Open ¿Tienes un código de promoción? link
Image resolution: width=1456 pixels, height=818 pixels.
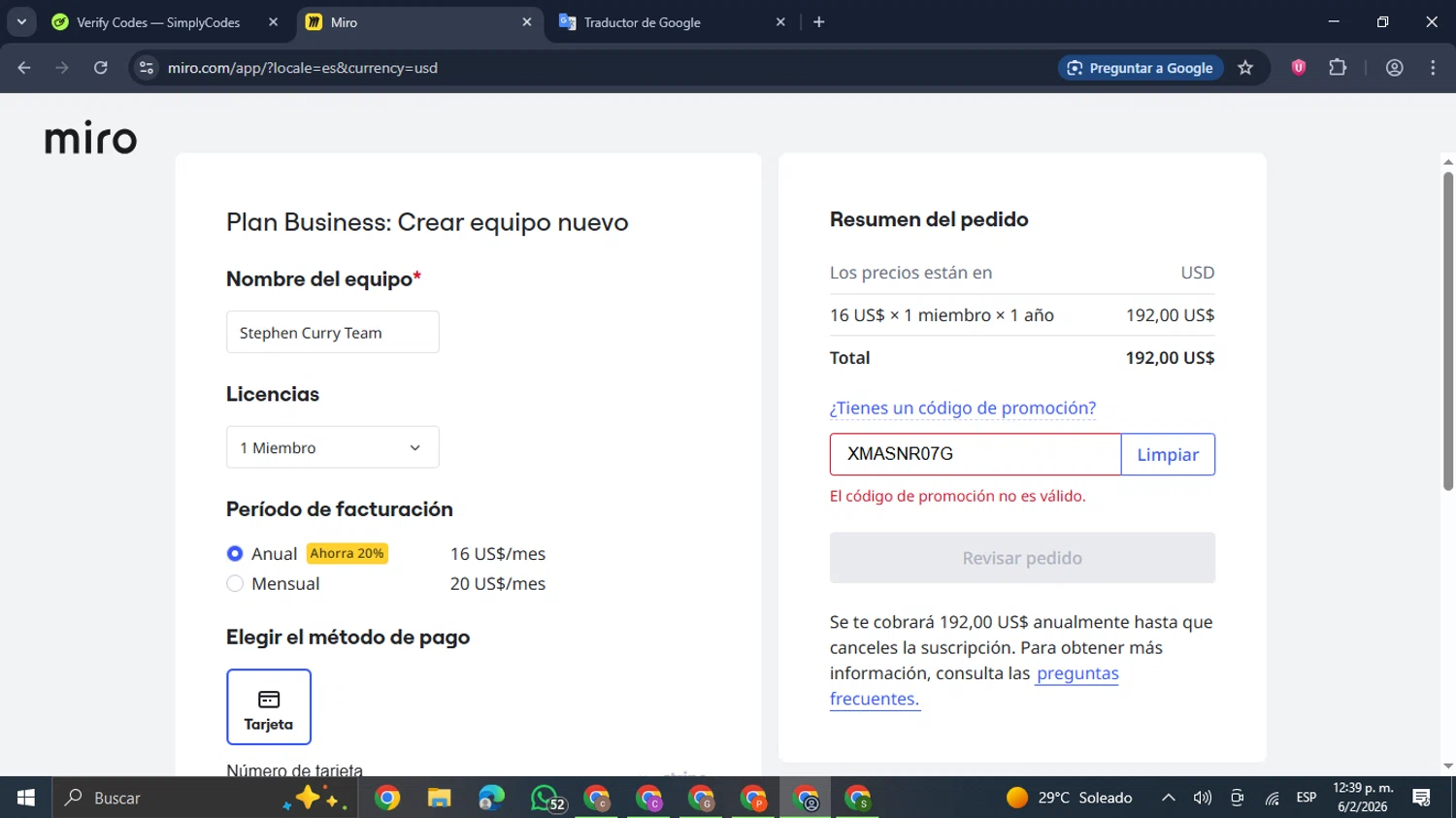coord(963,408)
